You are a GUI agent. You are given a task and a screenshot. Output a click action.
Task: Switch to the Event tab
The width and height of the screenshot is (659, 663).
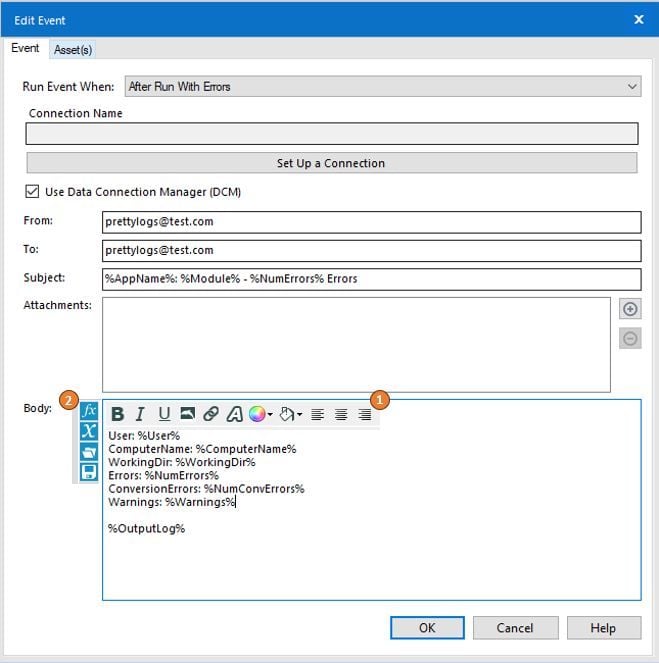(25, 48)
